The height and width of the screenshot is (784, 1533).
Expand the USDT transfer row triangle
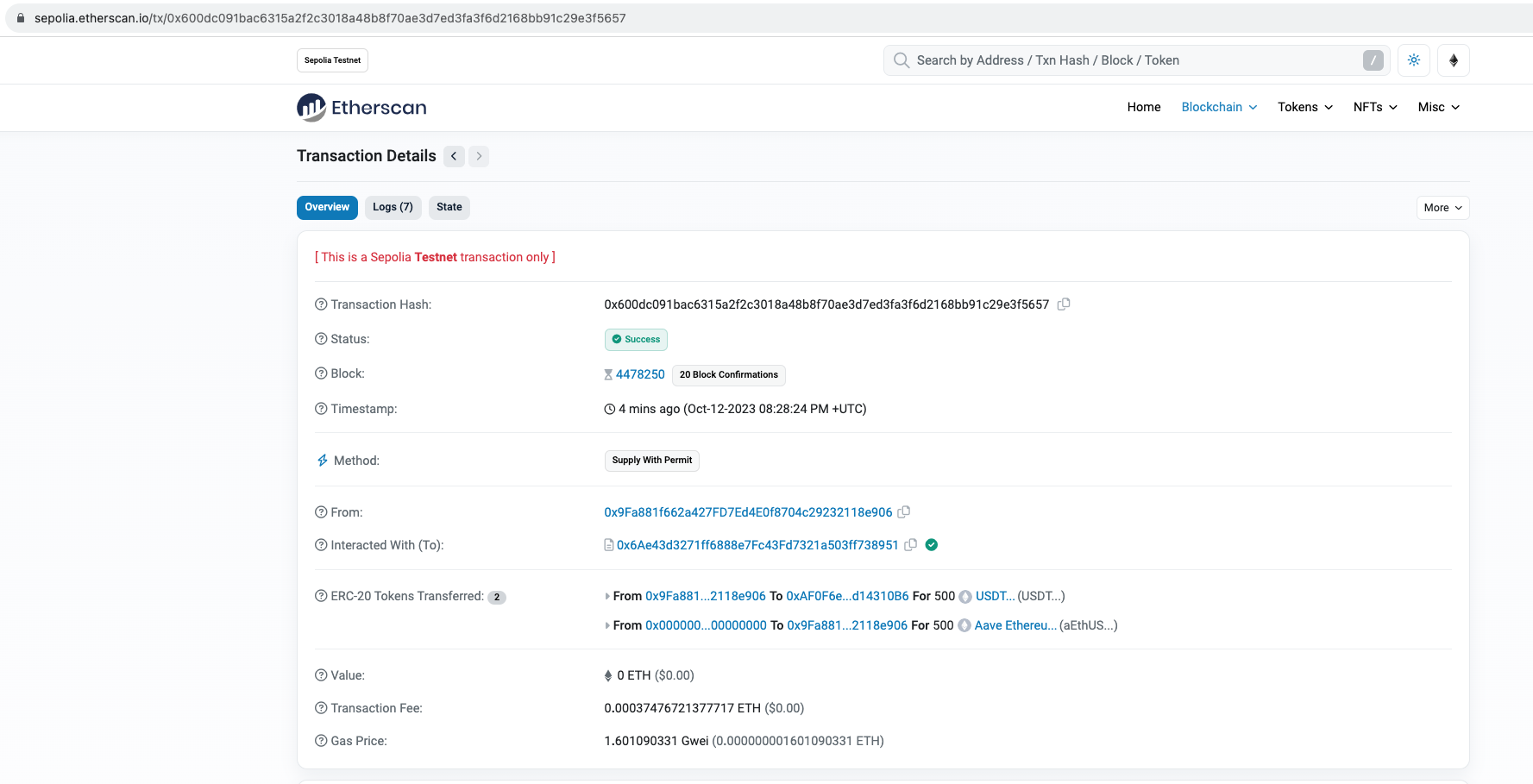click(x=607, y=596)
